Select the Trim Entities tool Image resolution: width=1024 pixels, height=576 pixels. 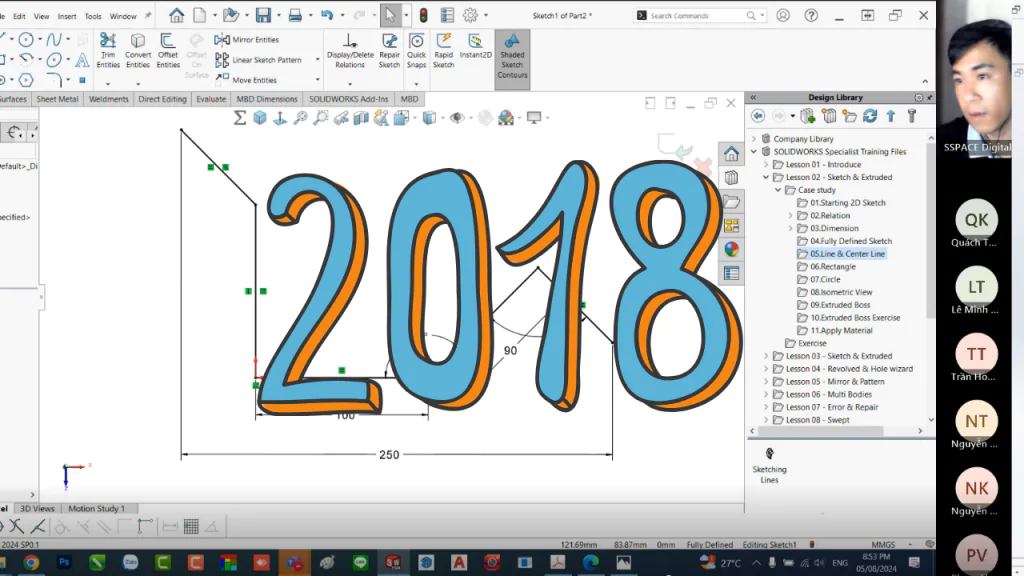108,51
